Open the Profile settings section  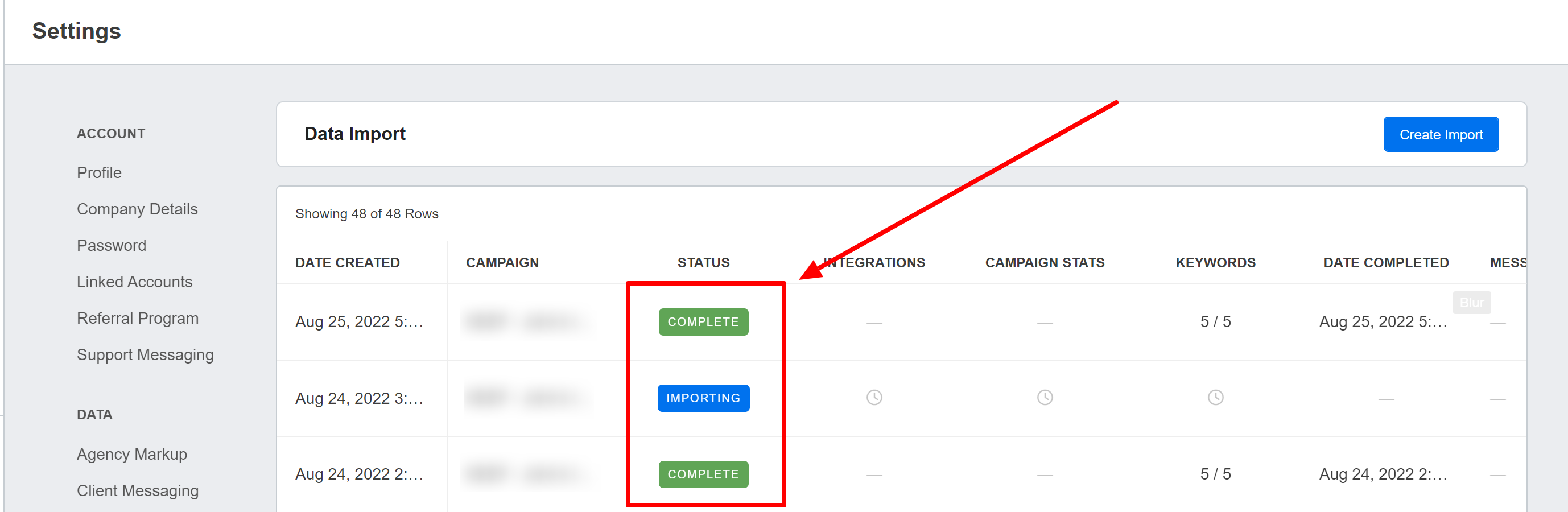click(x=98, y=172)
